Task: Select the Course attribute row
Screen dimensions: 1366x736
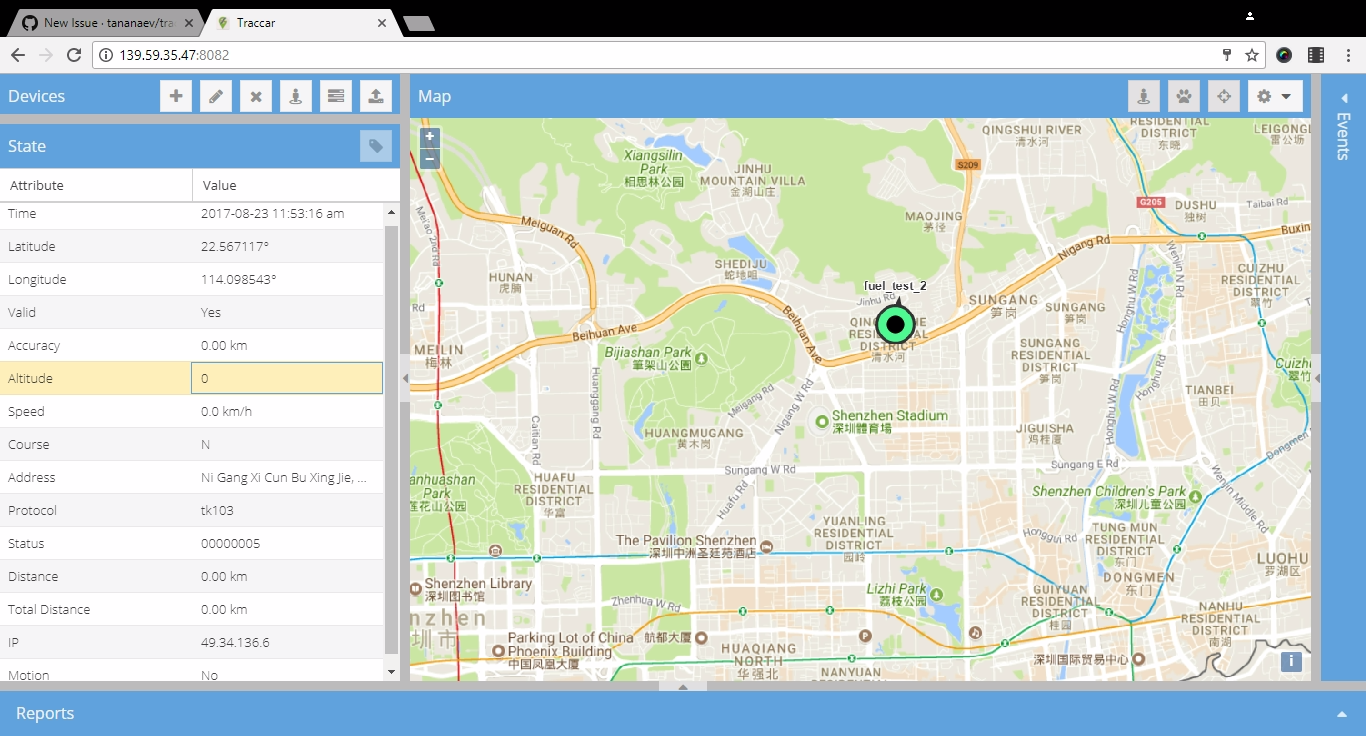Action: point(191,444)
